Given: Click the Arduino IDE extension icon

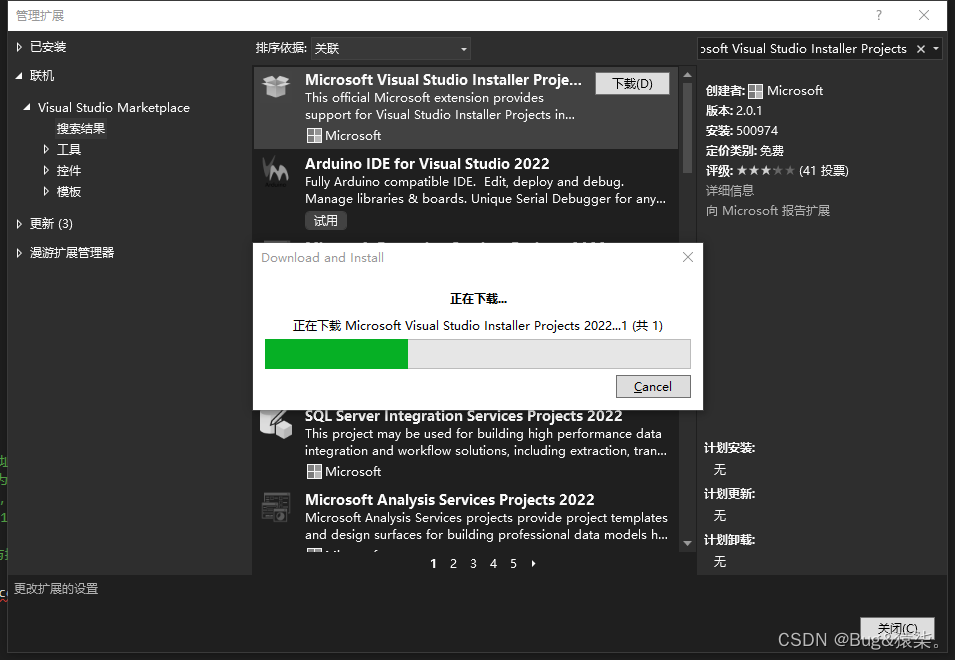Looking at the screenshot, I should coord(275,171).
